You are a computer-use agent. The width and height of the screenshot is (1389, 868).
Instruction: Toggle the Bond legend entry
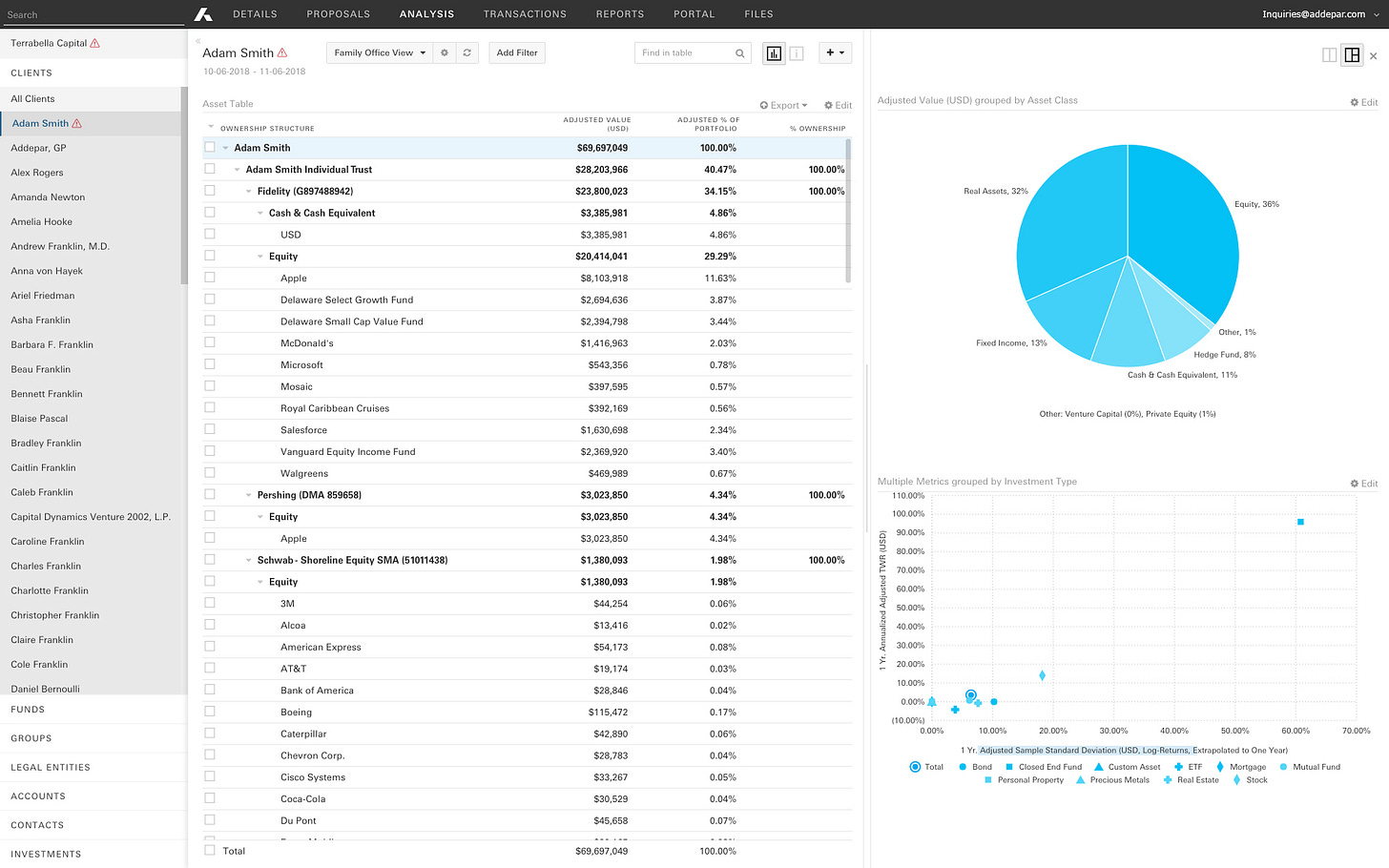pos(975,767)
